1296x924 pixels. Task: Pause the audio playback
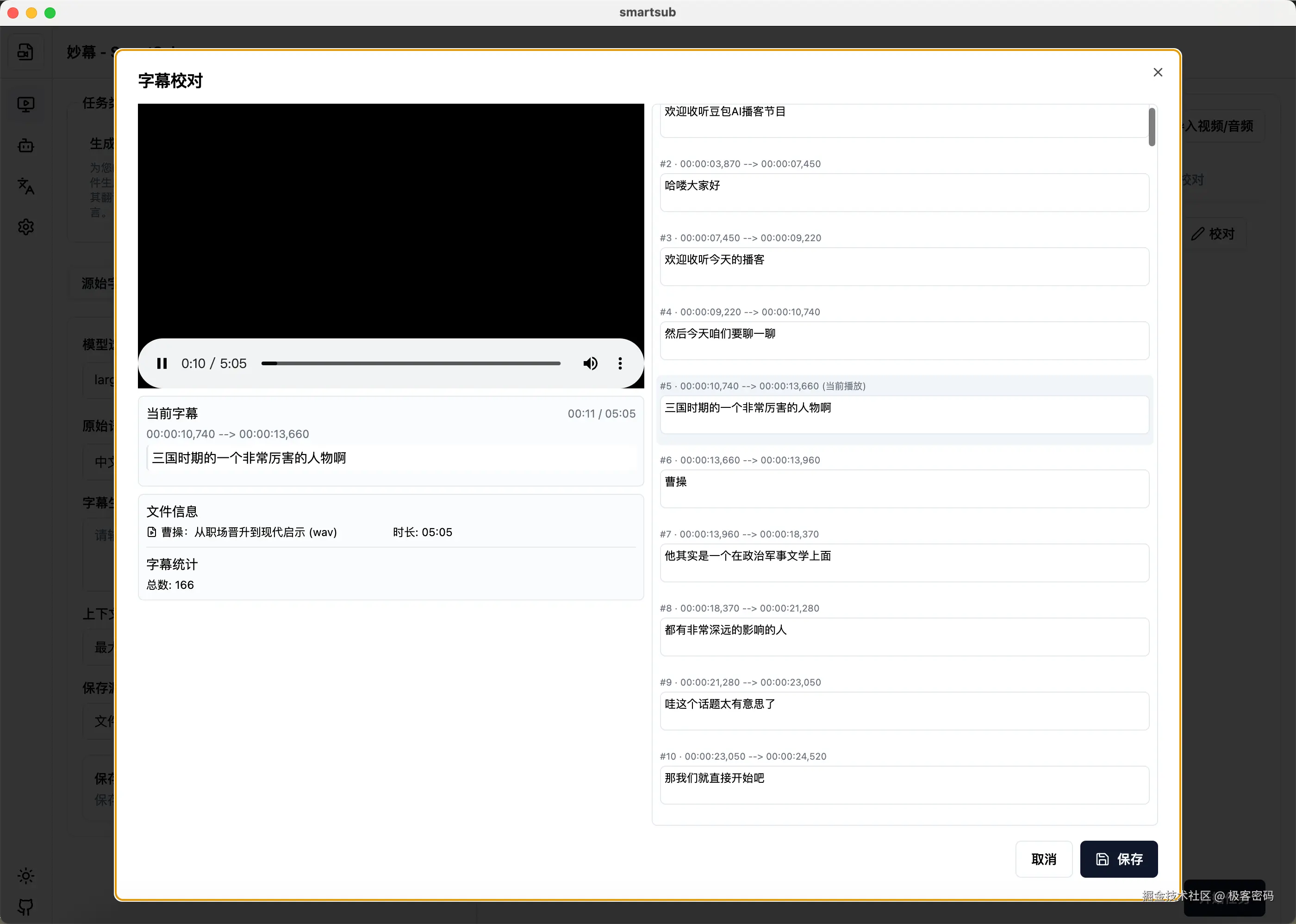162,363
